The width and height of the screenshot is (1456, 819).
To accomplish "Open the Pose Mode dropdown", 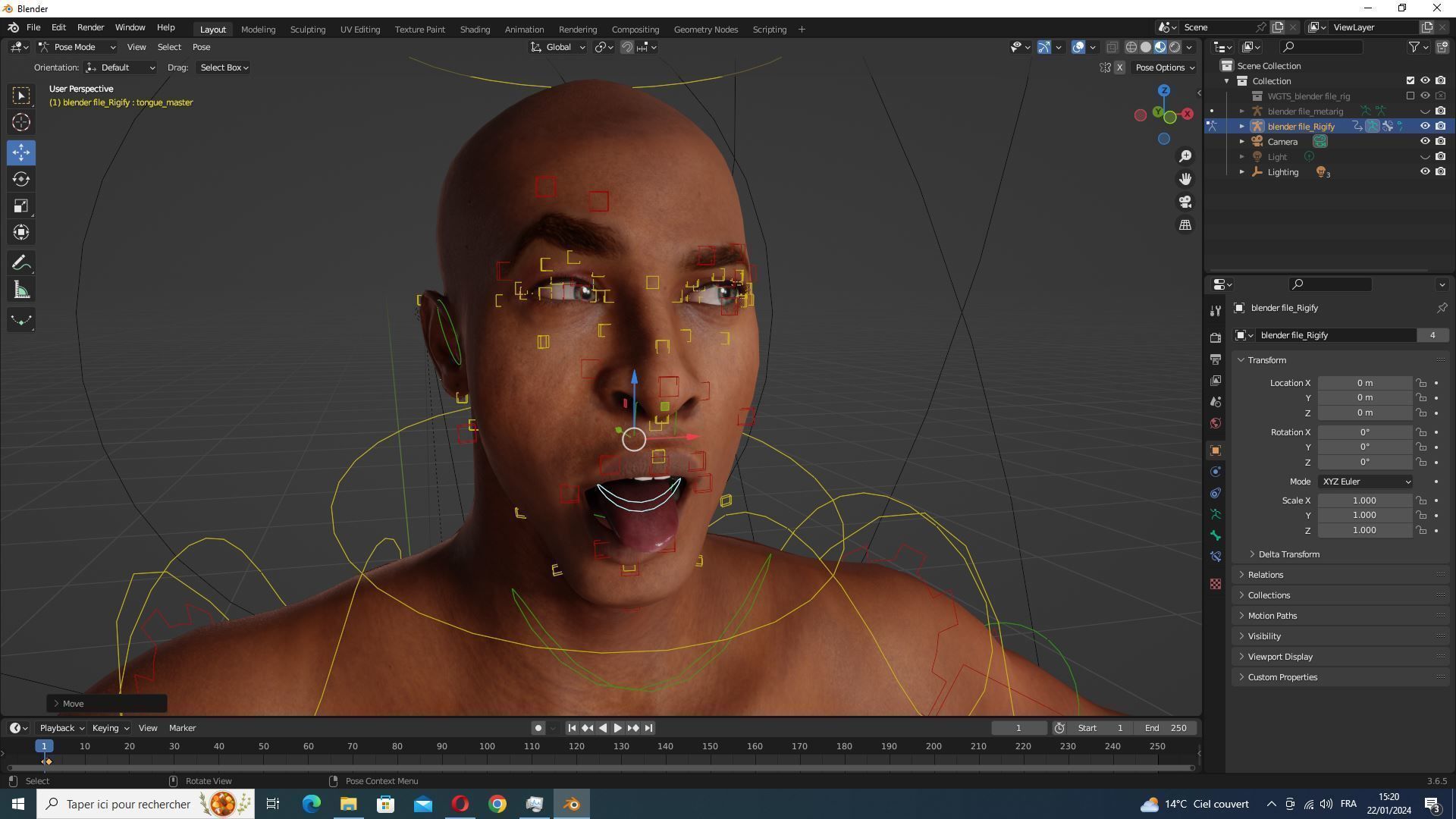I will pyautogui.click(x=77, y=47).
